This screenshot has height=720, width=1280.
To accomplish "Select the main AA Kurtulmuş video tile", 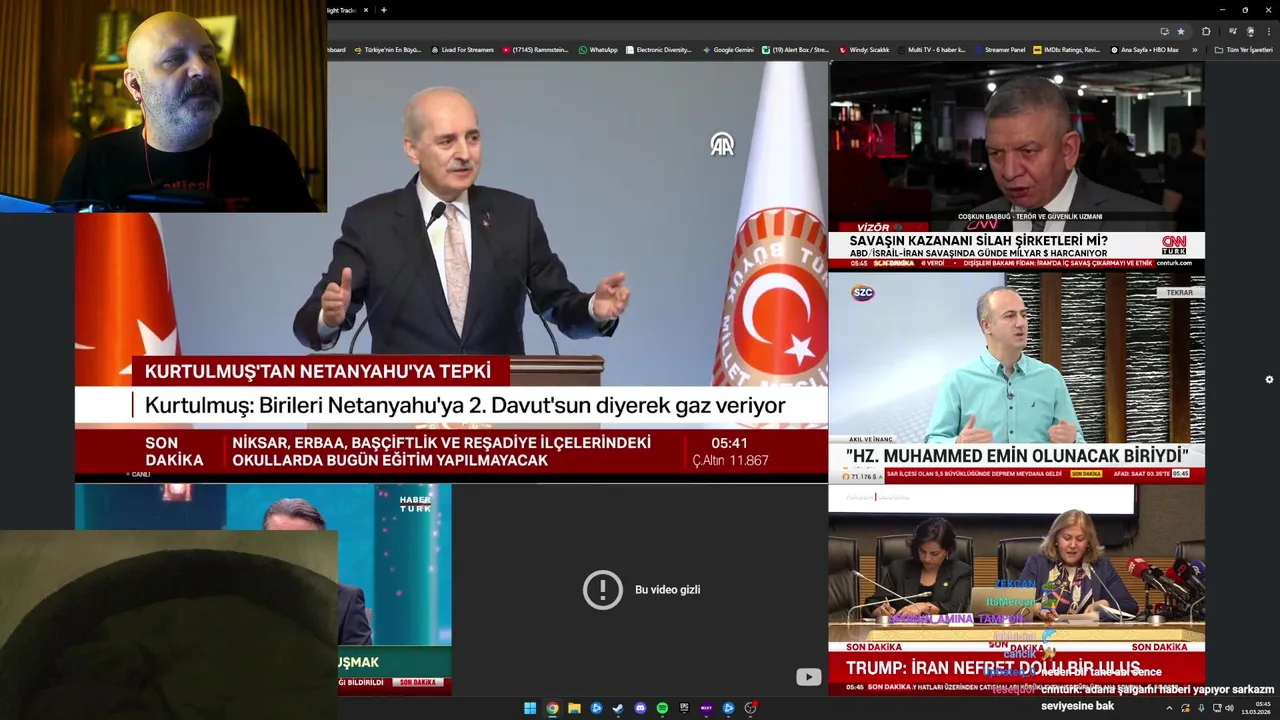I will (451, 271).
